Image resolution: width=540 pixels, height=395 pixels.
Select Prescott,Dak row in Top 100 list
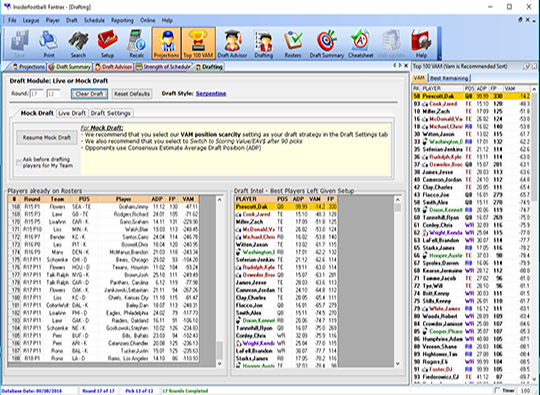(x=471, y=96)
